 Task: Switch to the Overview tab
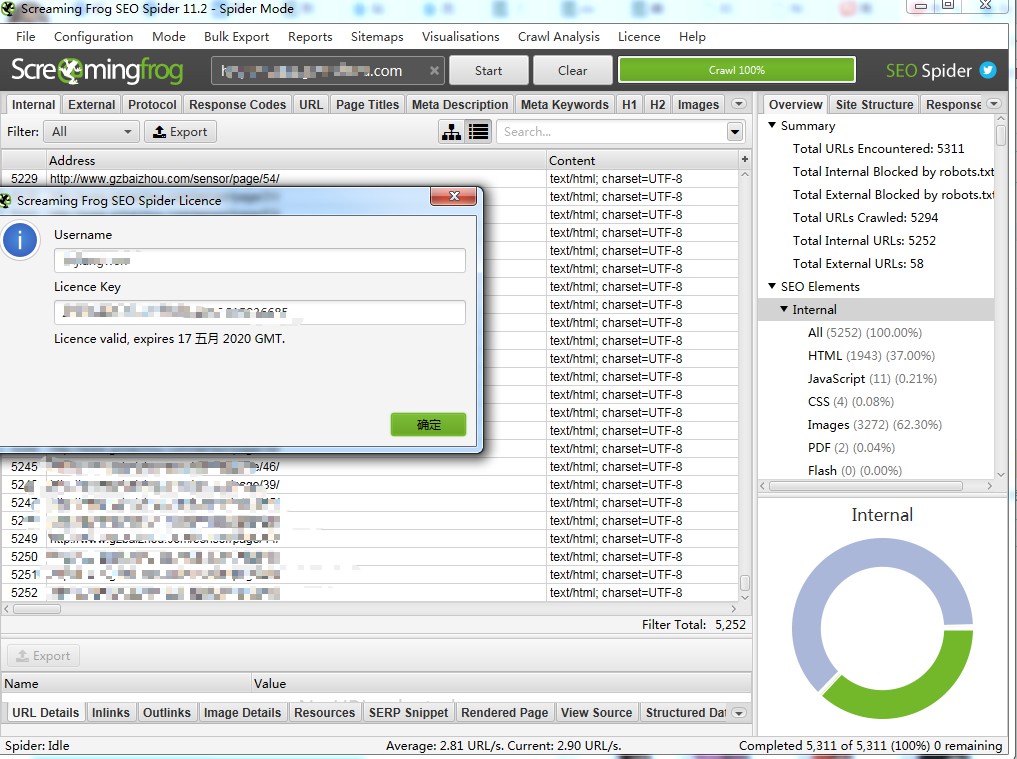[x=795, y=104]
